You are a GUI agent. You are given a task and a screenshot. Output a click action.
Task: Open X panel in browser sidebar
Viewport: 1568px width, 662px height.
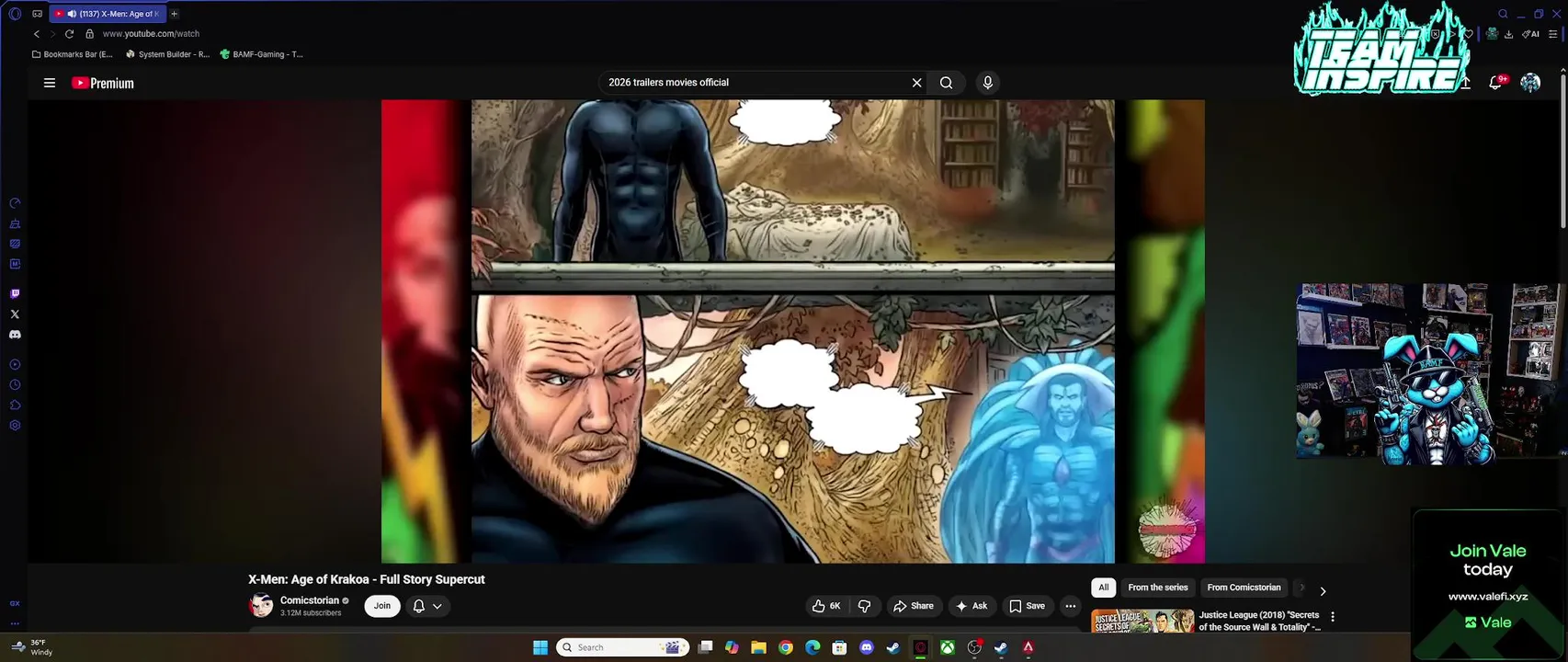tap(15, 314)
